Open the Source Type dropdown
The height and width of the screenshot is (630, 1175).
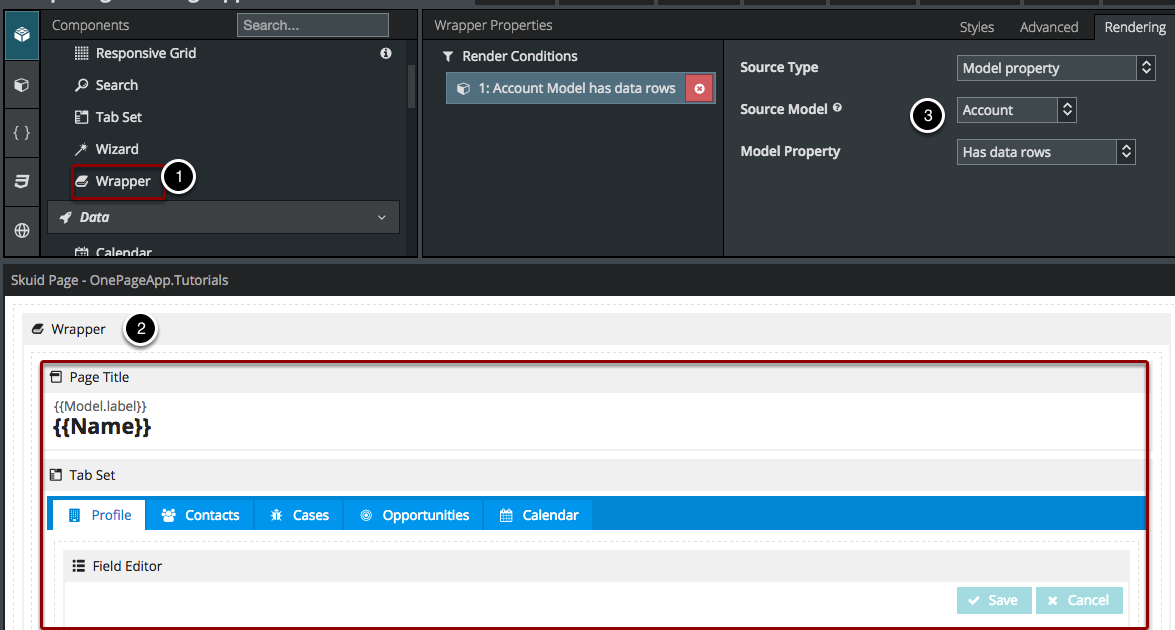1055,68
